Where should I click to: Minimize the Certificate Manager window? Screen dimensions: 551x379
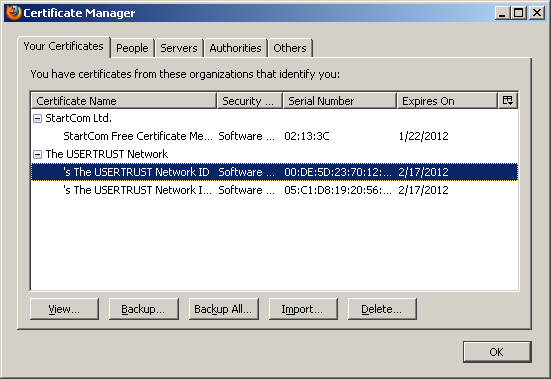[x=502, y=13]
